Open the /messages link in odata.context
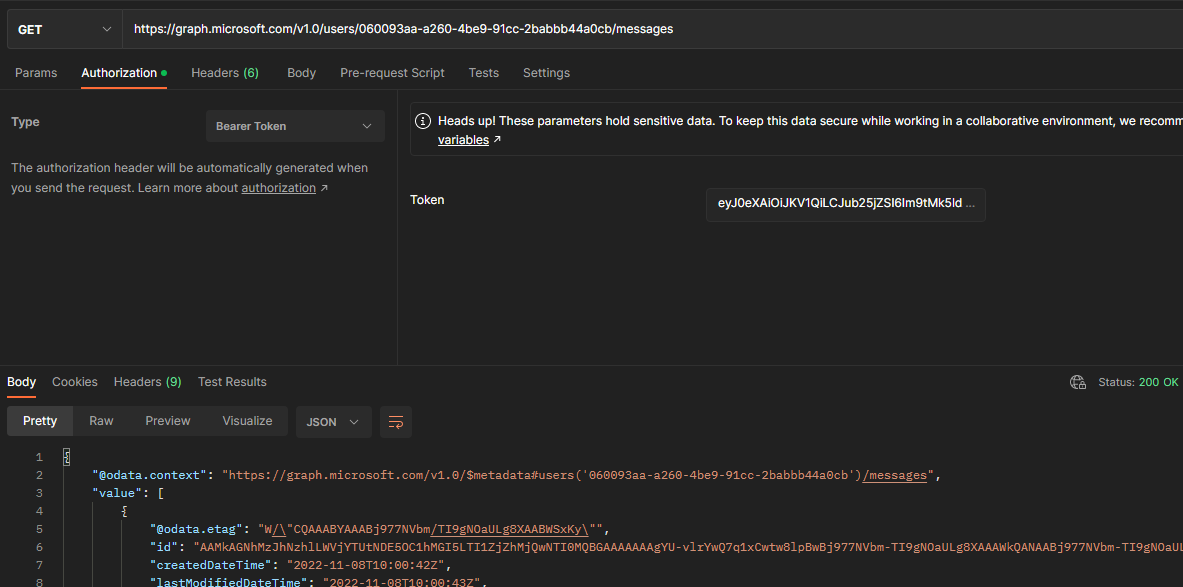 [894, 475]
